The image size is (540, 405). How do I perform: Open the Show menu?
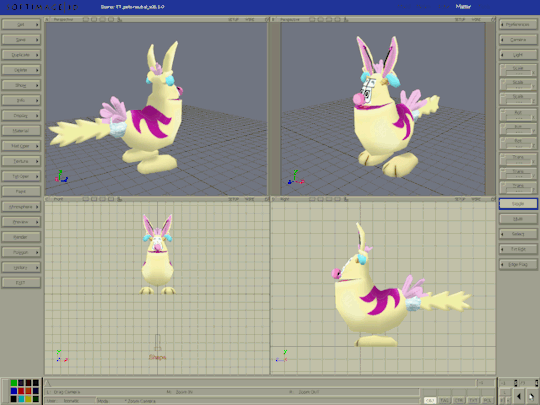tap(21, 85)
